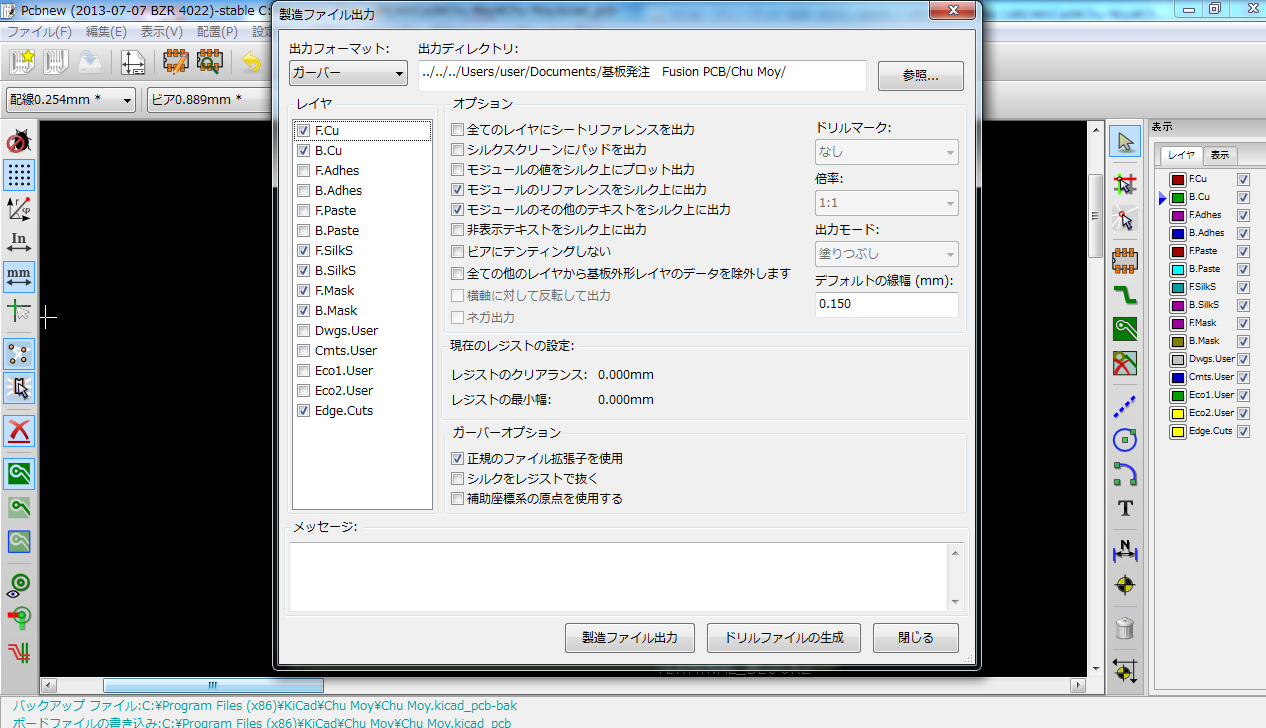Open the module editor icon
Image resolution: width=1266 pixels, height=728 pixels.
click(x=176, y=62)
